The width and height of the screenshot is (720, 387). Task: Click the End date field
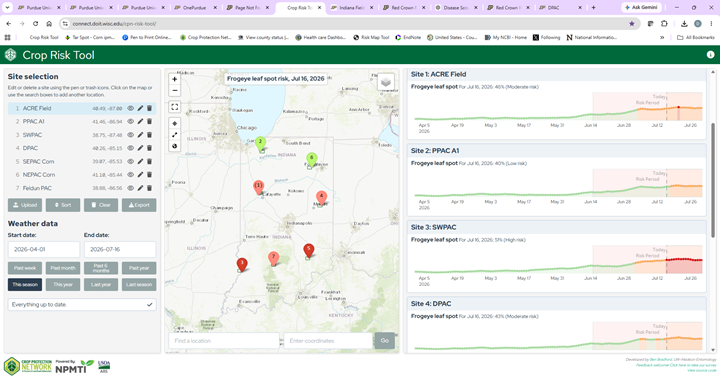click(120, 249)
